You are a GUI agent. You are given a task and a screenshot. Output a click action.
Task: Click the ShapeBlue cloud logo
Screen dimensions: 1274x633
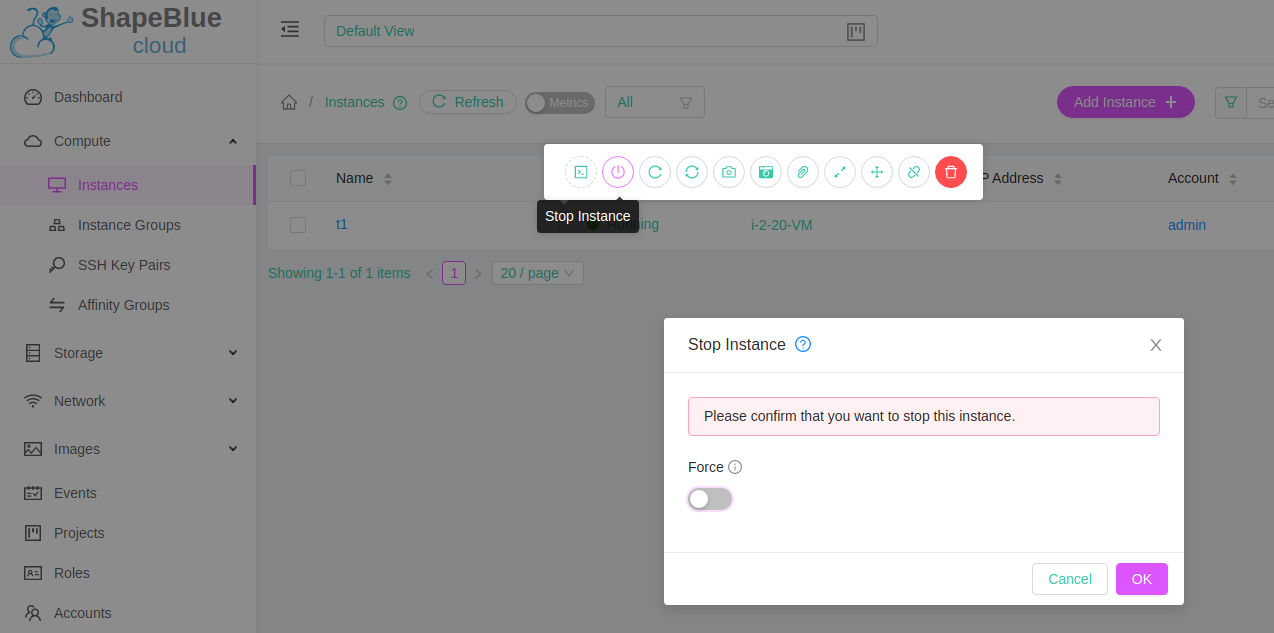(x=116, y=31)
